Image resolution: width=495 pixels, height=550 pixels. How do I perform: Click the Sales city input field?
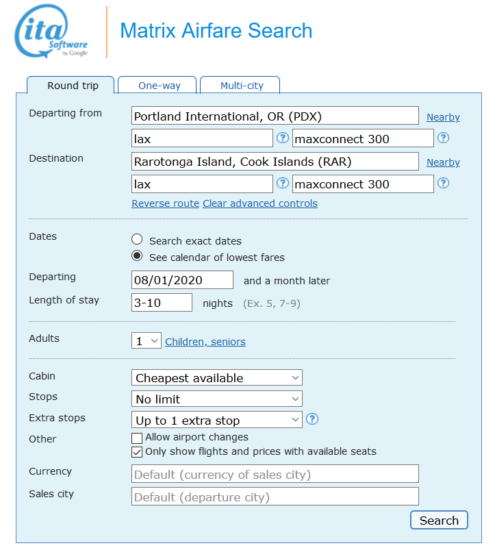click(x=275, y=497)
